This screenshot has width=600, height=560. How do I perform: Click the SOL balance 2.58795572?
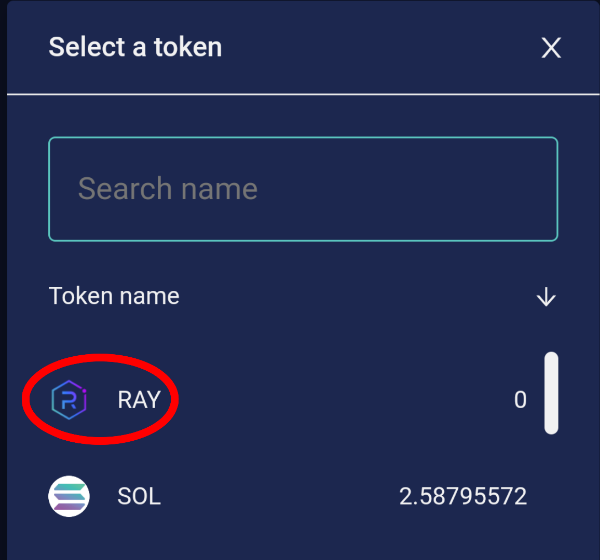pos(463,496)
